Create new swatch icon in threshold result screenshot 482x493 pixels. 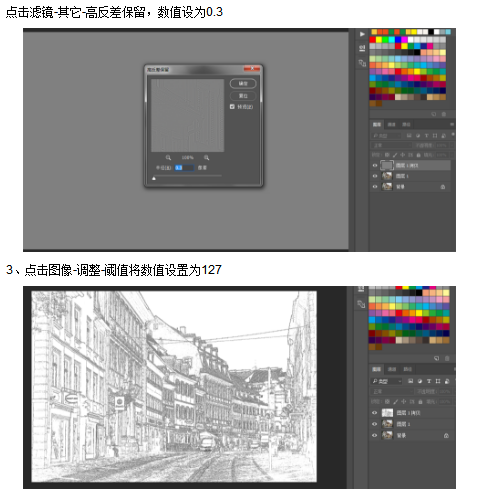coord(436,358)
